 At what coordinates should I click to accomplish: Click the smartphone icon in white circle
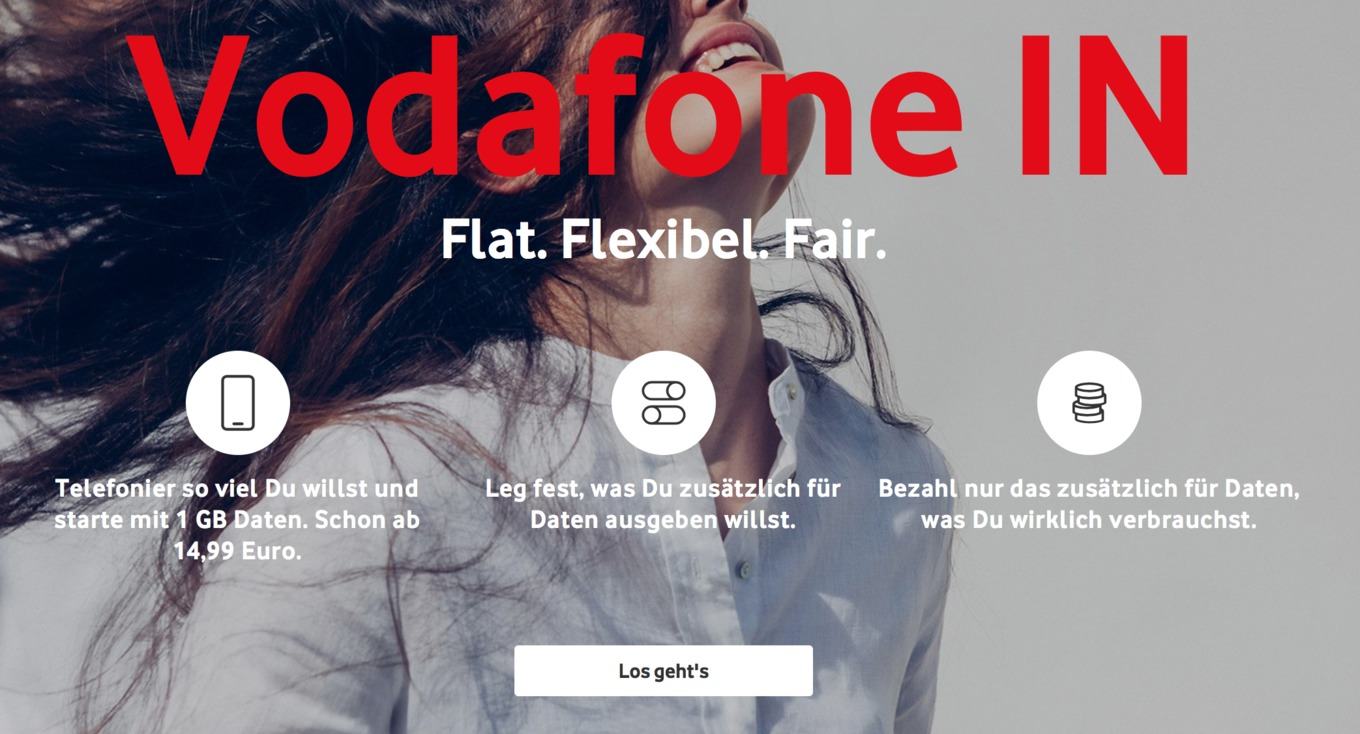point(238,402)
